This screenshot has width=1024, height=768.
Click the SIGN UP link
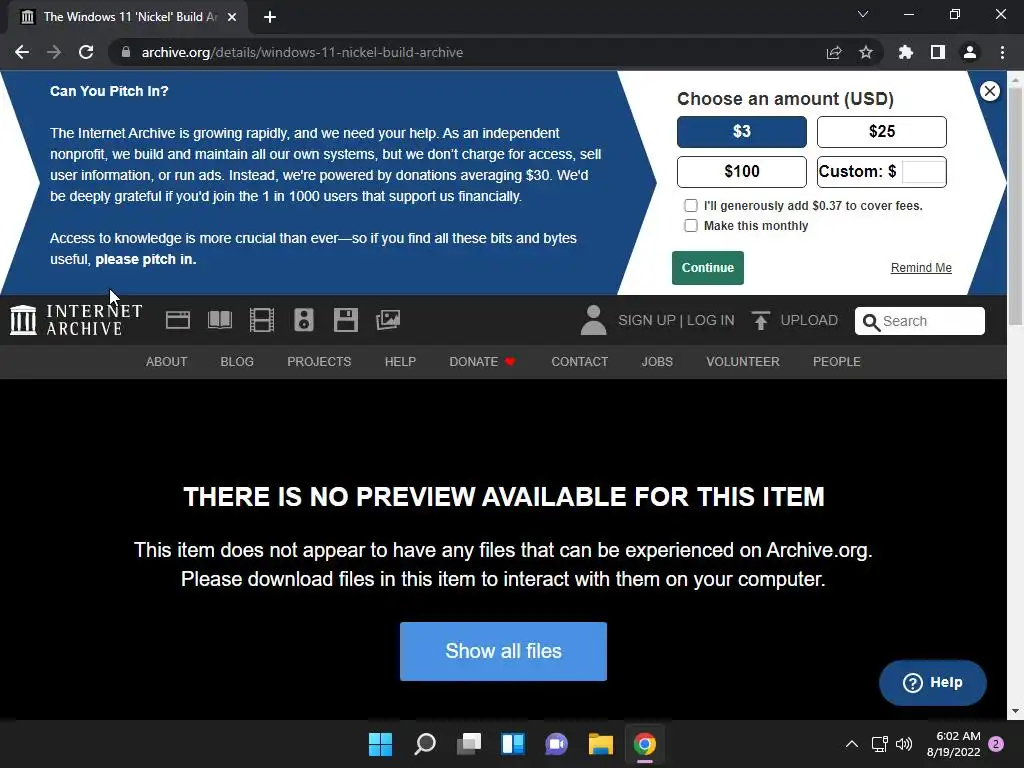[x=647, y=321]
